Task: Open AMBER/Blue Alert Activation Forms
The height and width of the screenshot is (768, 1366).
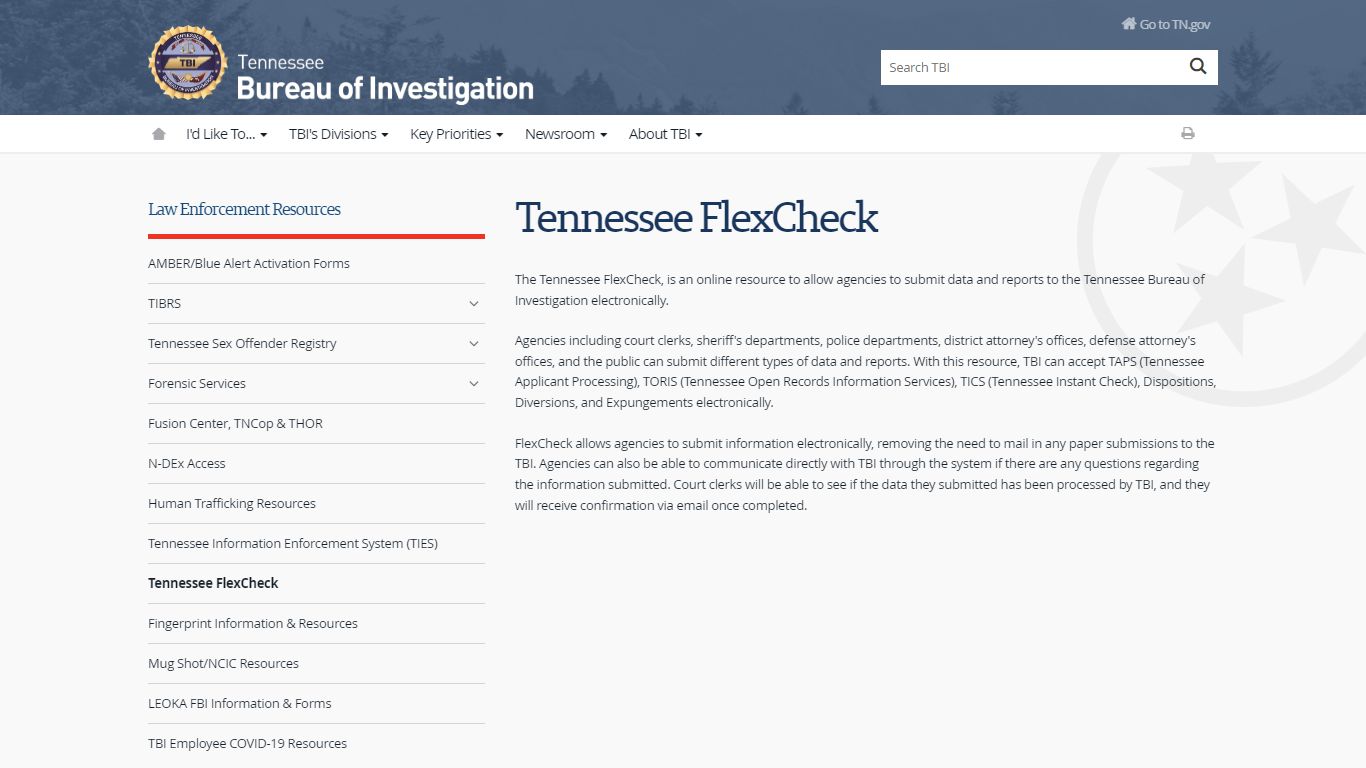Action: (x=249, y=264)
